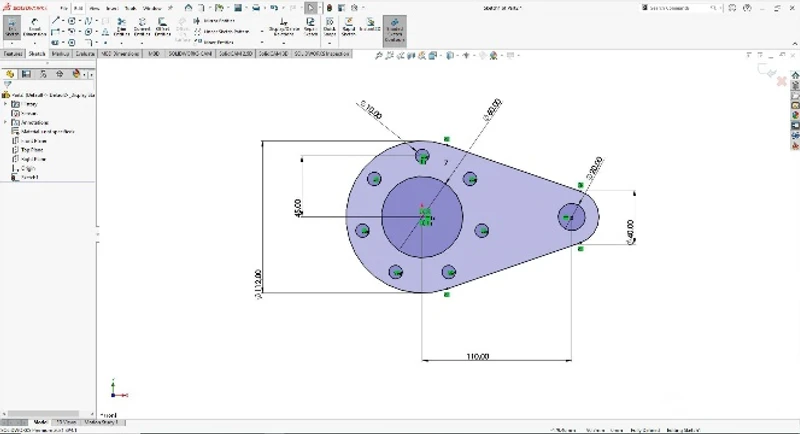Click the Linear Sketch Pattern tool
The image size is (800, 434).
(221, 31)
